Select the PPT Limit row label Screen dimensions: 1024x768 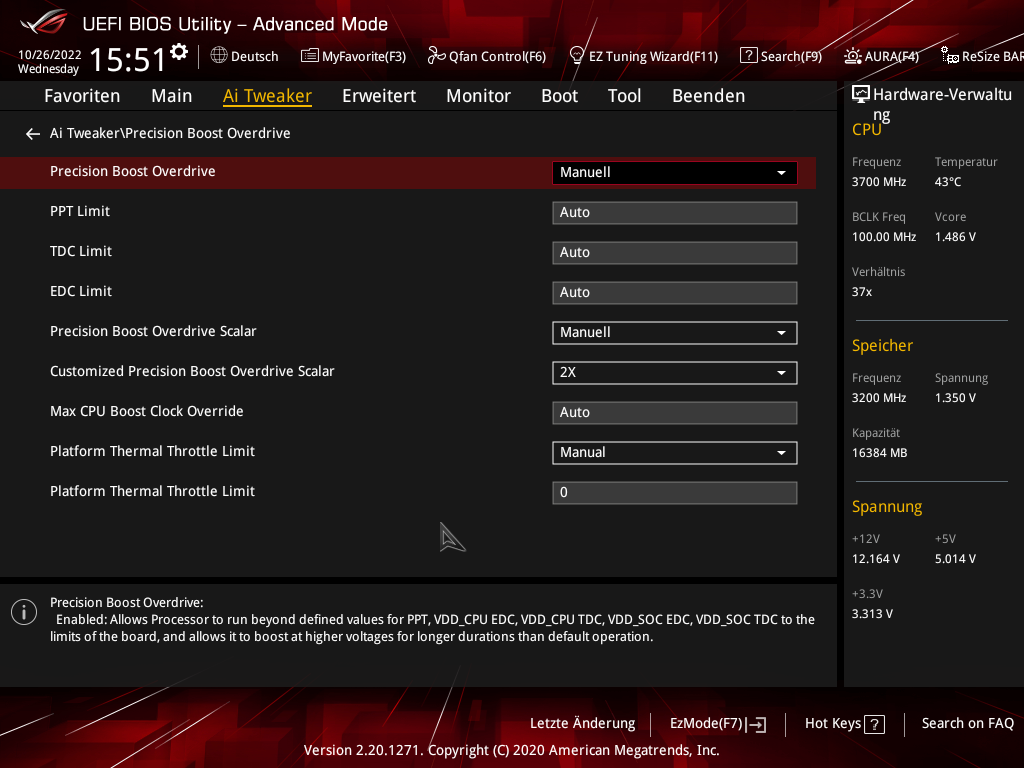[80, 212]
